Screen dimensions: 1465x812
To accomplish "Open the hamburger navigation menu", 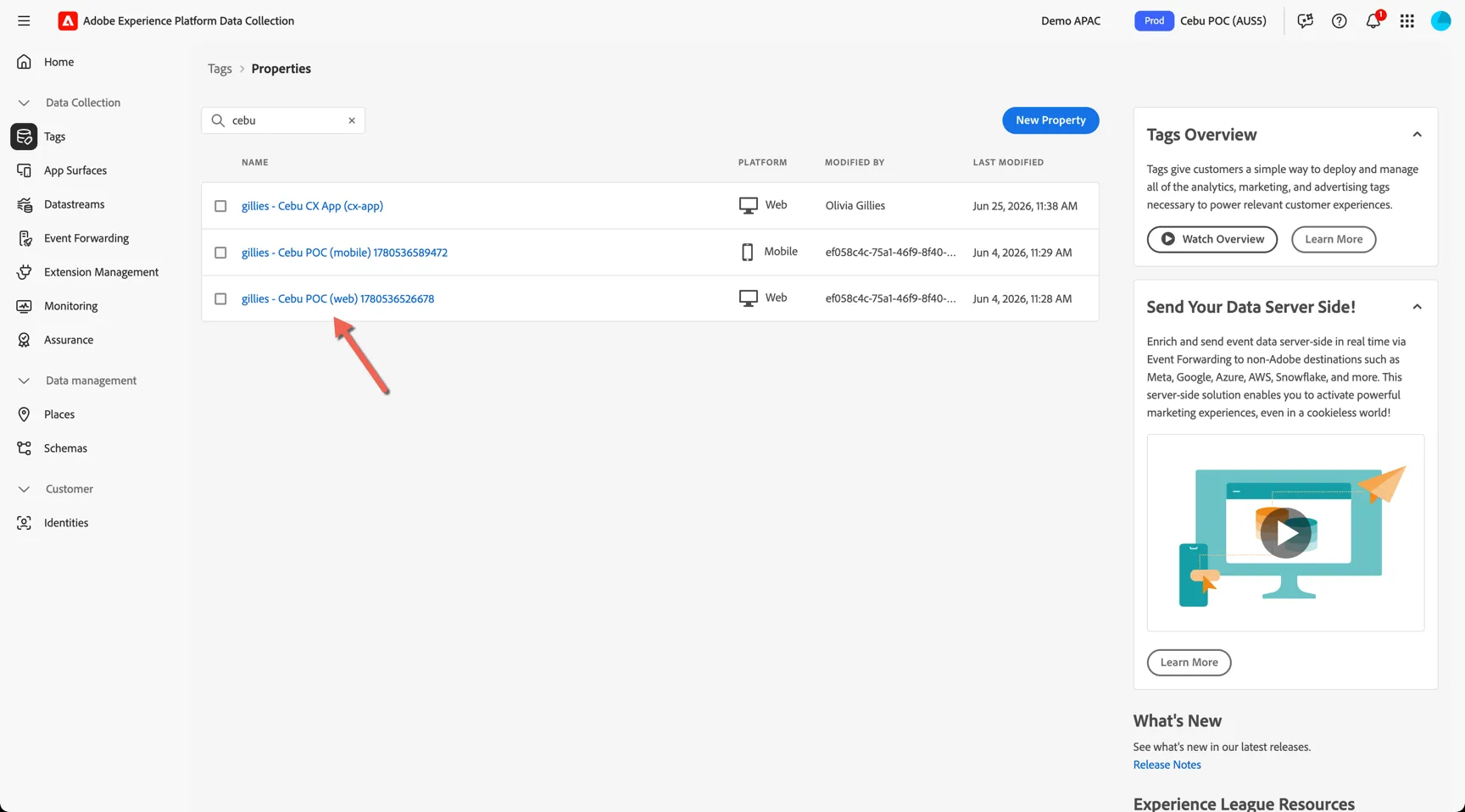I will [24, 20].
